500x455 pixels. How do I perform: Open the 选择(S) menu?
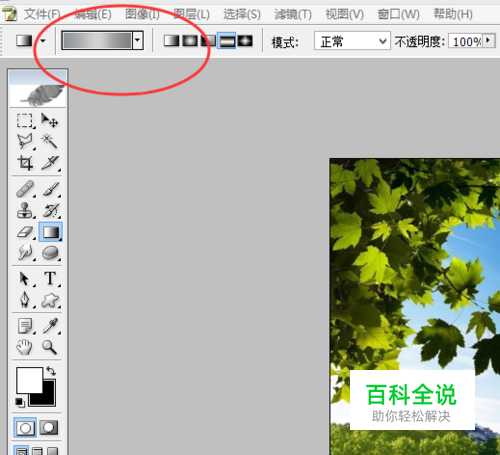tap(242, 14)
